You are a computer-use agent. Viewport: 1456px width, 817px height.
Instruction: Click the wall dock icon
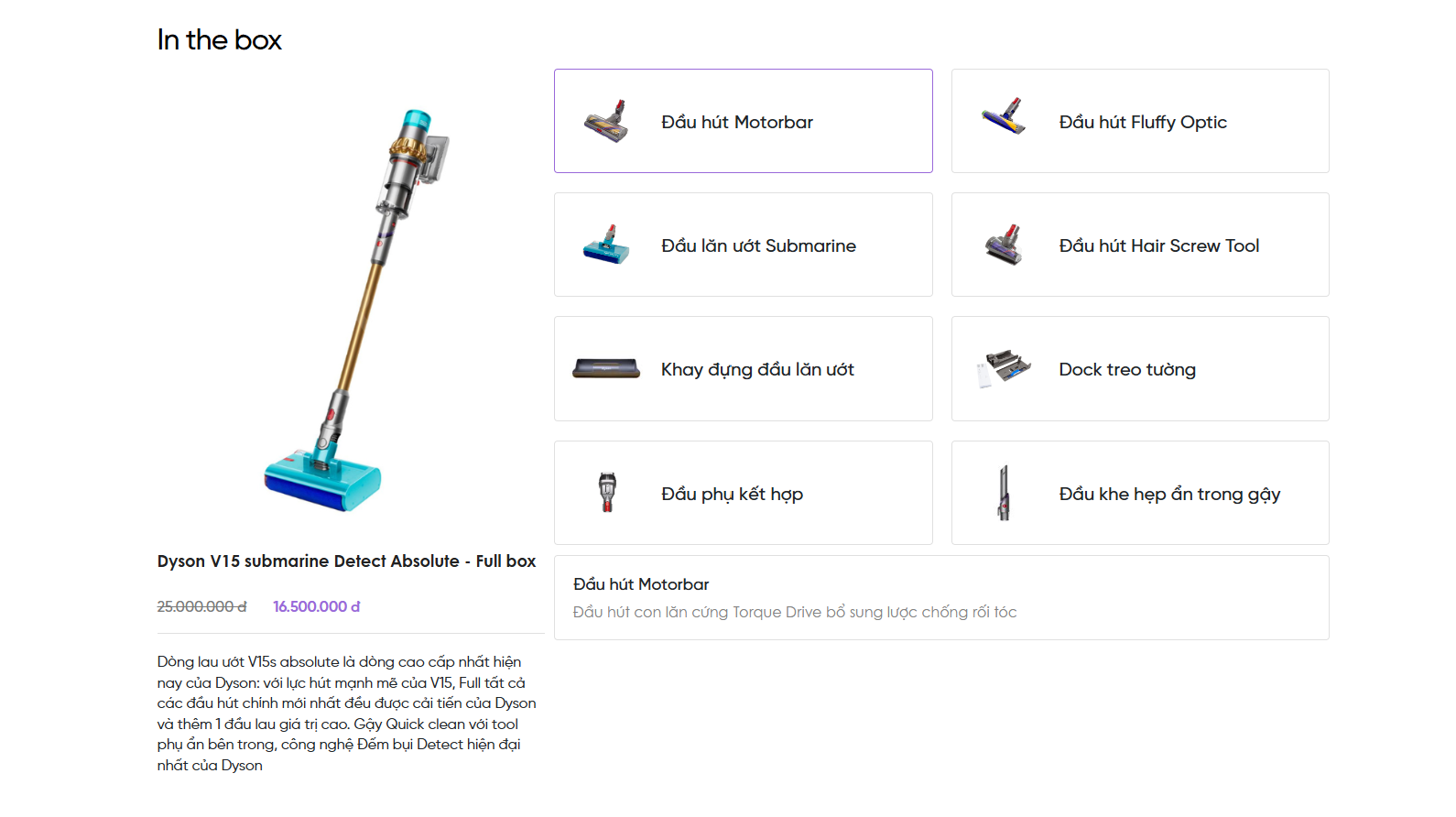pyautogui.click(x=1004, y=369)
